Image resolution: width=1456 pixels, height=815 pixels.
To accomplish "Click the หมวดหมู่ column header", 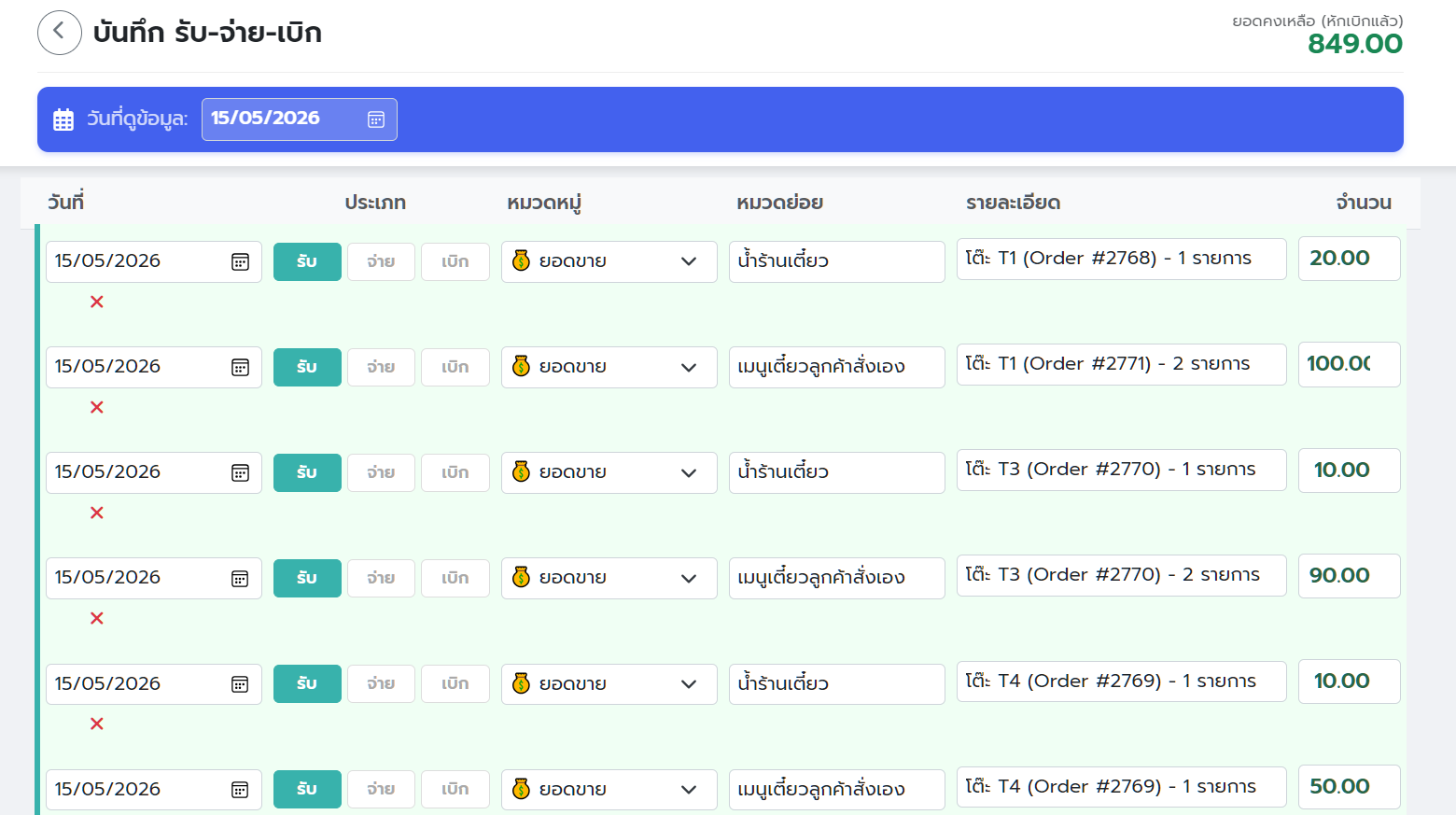I will [x=544, y=203].
